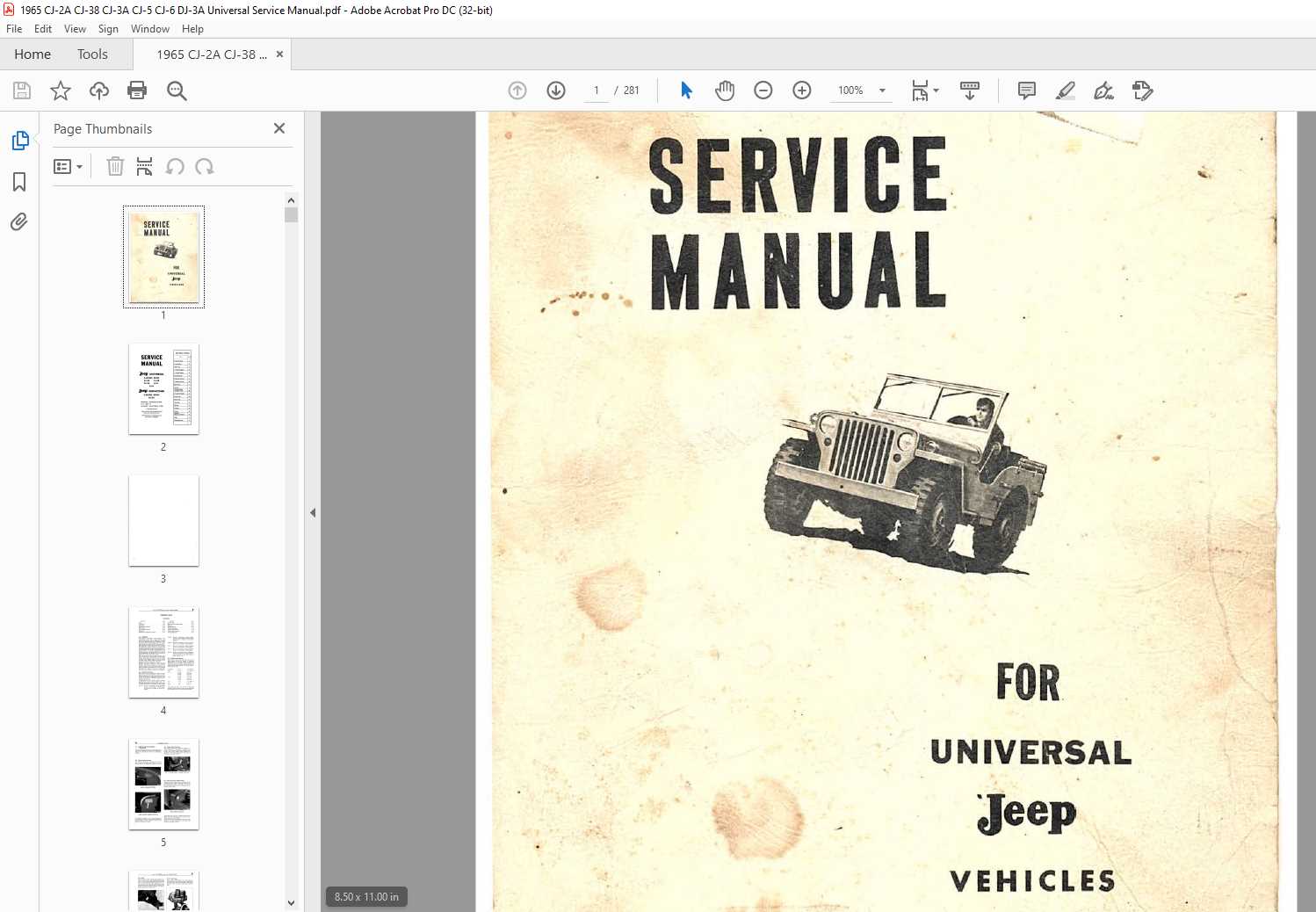Open the View menu
The width and height of the screenshot is (1316, 912).
point(75,29)
